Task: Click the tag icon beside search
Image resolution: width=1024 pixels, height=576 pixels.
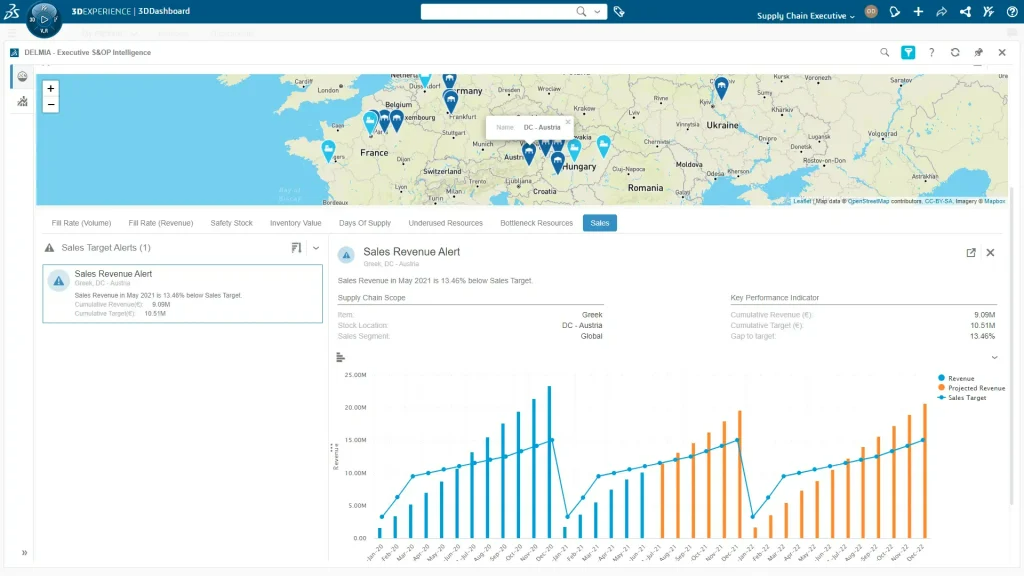Action: pyautogui.click(x=619, y=12)
